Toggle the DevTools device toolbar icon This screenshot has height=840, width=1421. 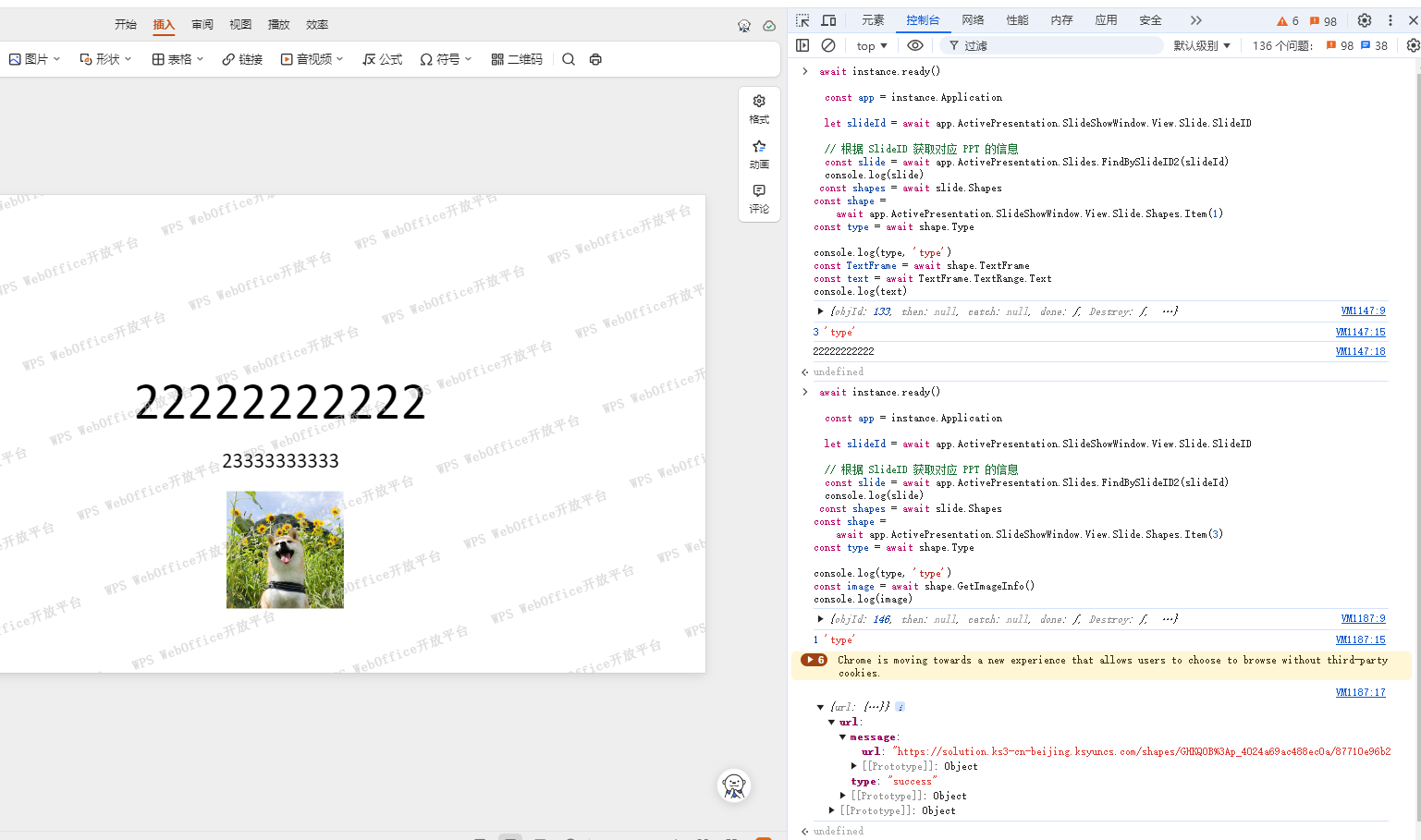829,20
